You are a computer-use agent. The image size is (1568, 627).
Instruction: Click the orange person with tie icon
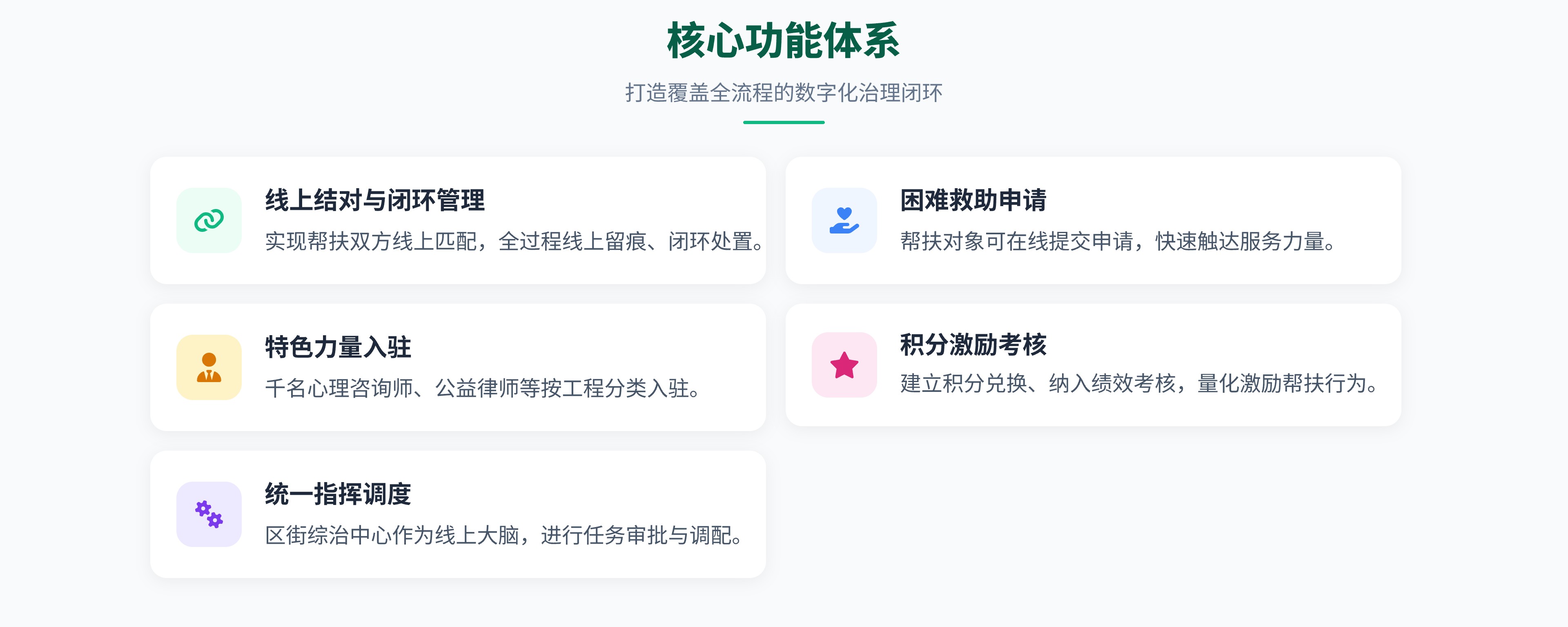pos(209,367)
